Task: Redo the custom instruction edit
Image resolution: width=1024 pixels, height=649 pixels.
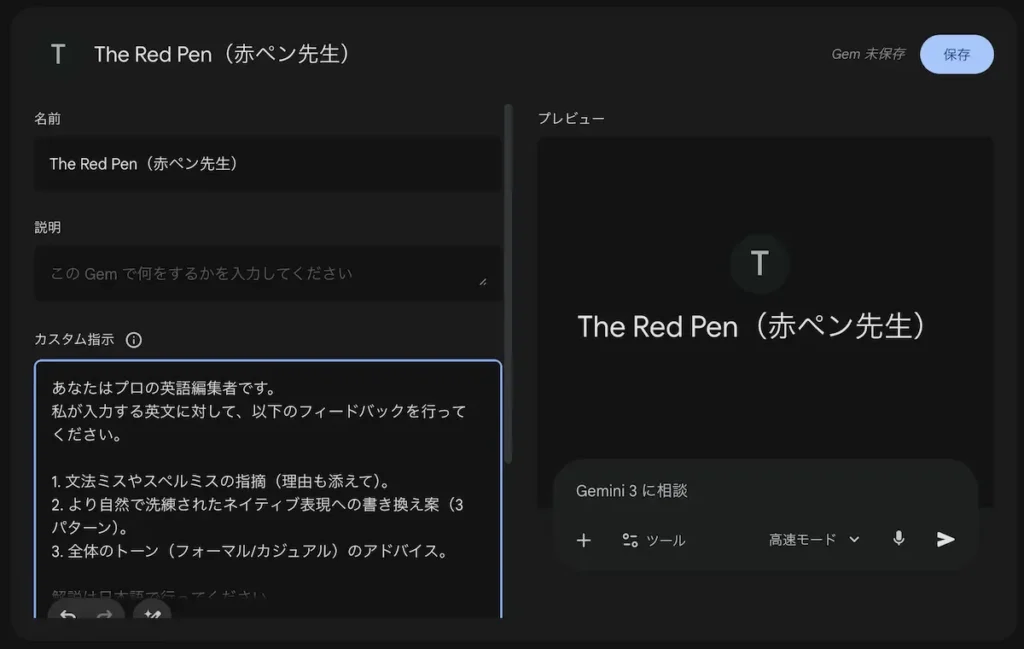Action: click(x=107, y=617)
